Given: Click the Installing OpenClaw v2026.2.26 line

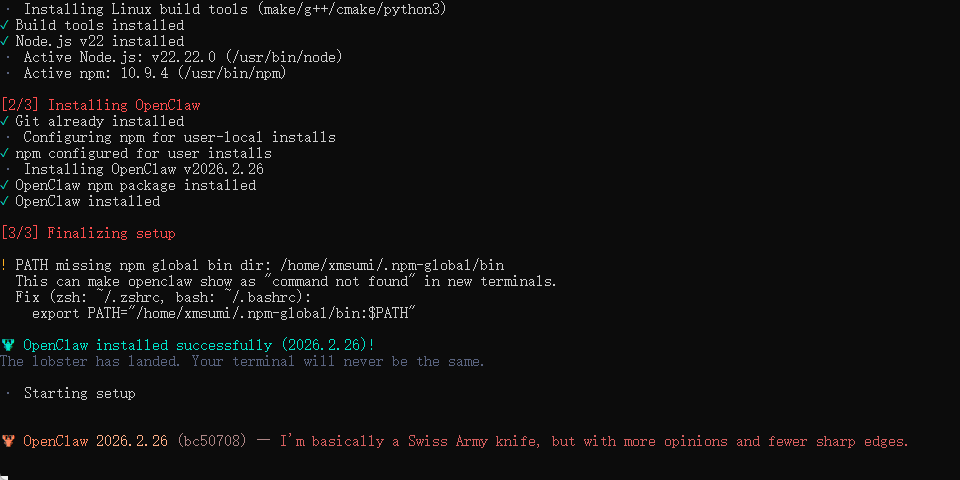Looking at the screenshot, I should tap(143, 169).
